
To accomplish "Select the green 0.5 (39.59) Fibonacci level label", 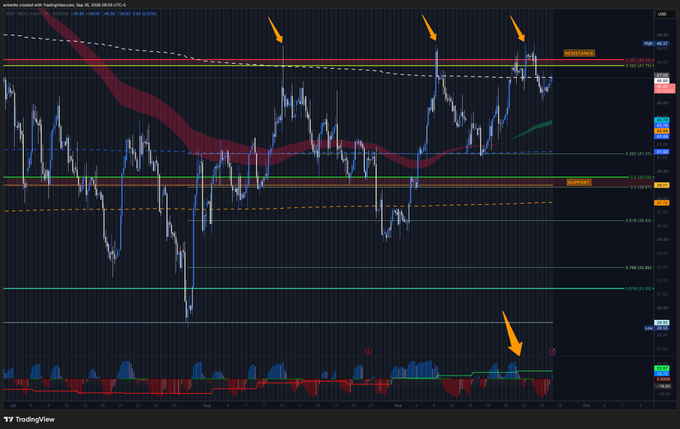I will click(x=641, y=177).
